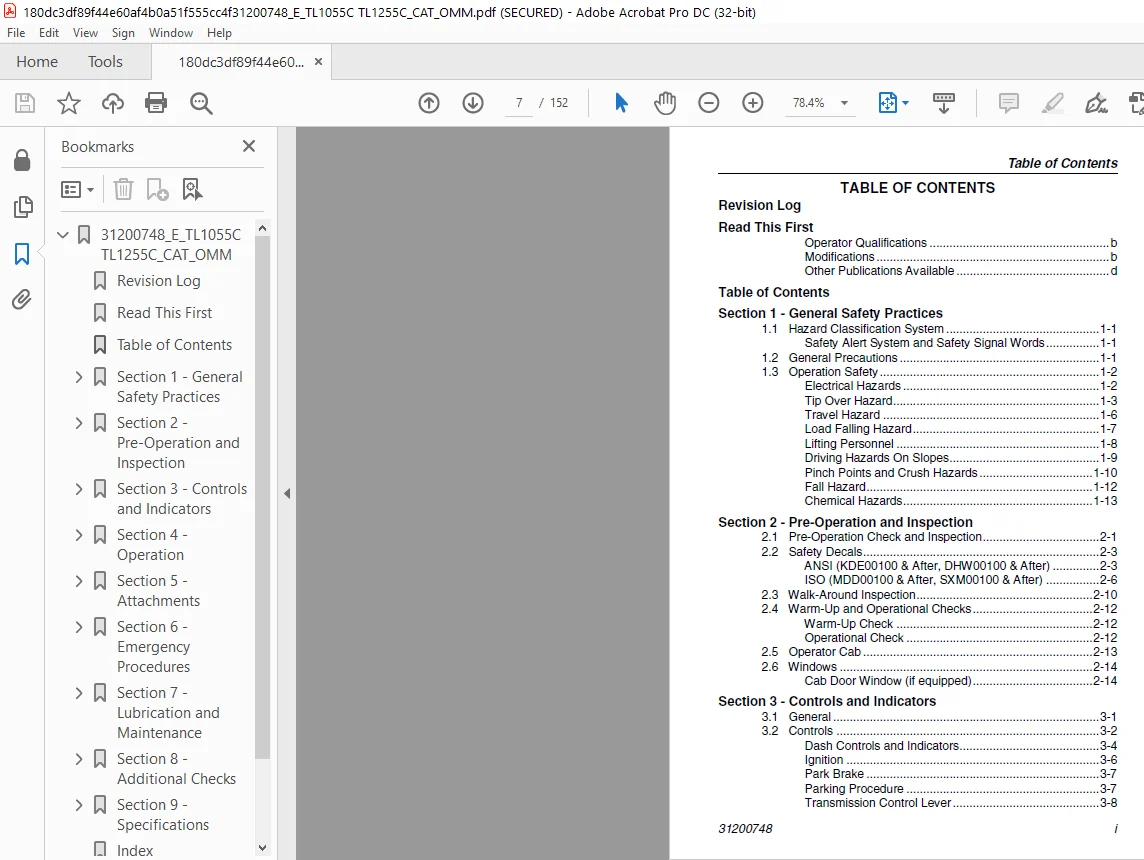Image resolution: width=1144 pixels, height=860 pixels.
Task: Expand Section 6 - Emergency Procedures bookmark
Action: [79, 627]
